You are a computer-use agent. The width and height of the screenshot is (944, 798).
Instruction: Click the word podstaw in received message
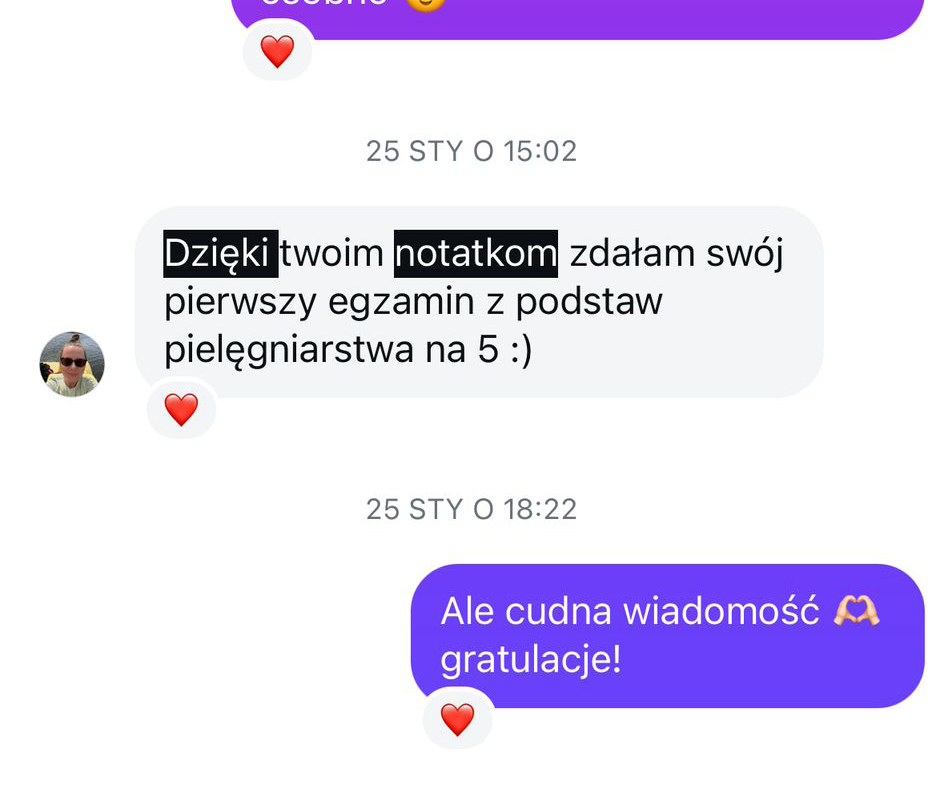pos(589,302)
